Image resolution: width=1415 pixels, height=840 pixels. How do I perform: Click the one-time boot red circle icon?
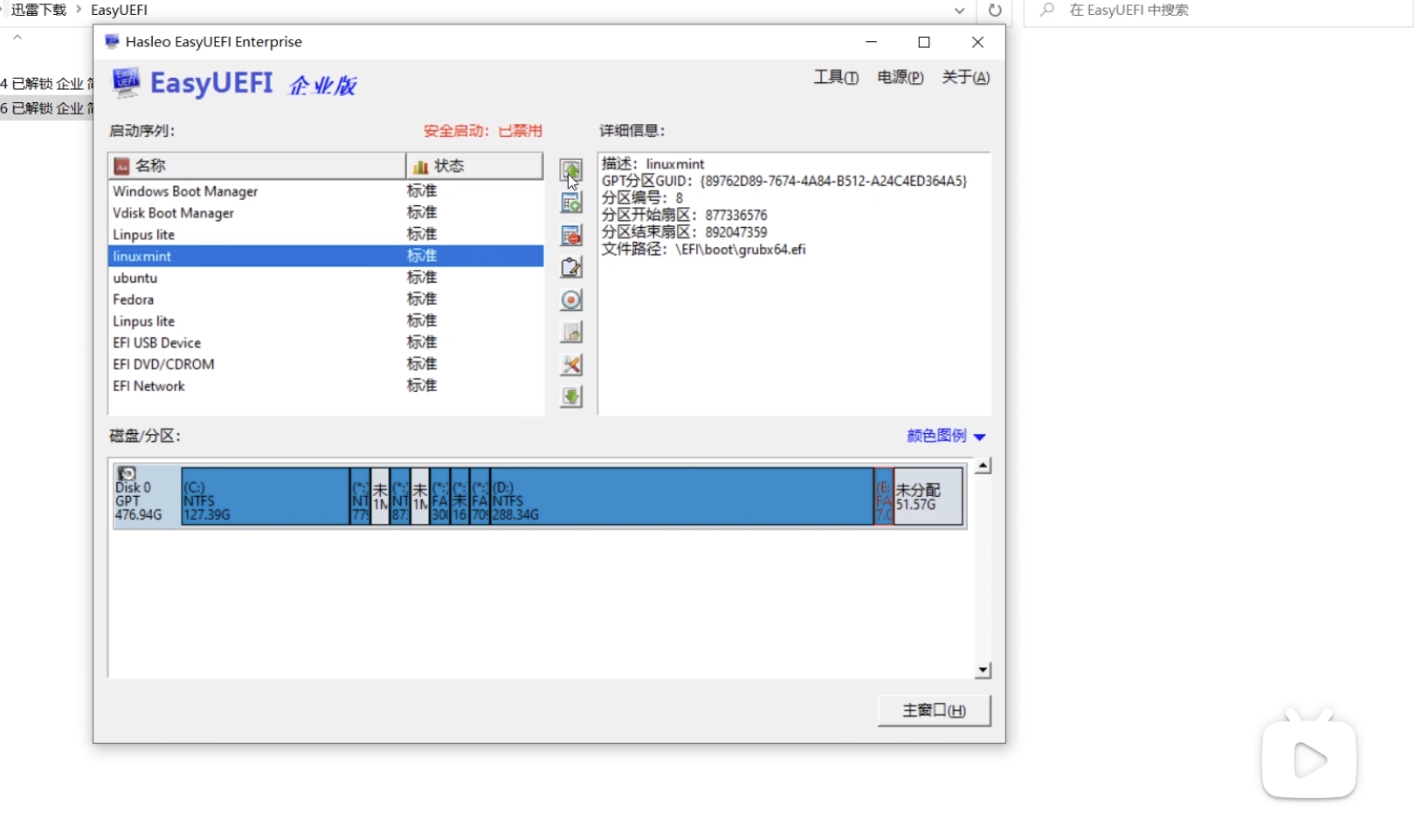(571, 300)
